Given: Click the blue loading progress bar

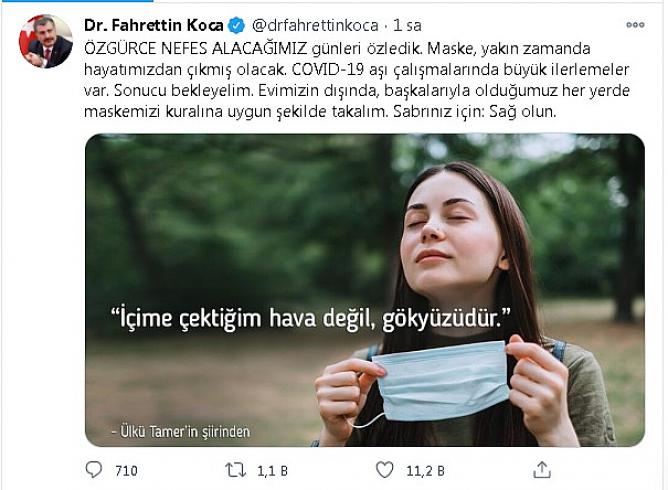Looking at the screenshot, I should [77, 1].
